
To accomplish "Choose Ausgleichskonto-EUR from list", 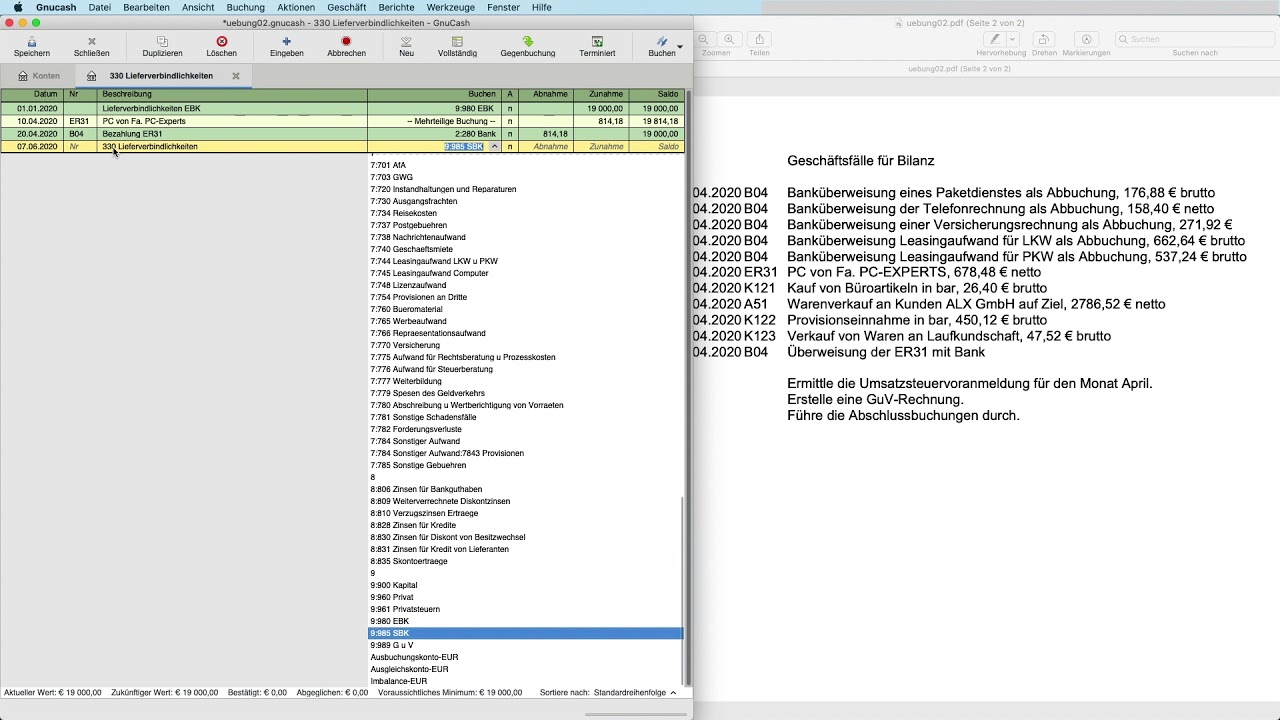I will [x=525, y=669].
